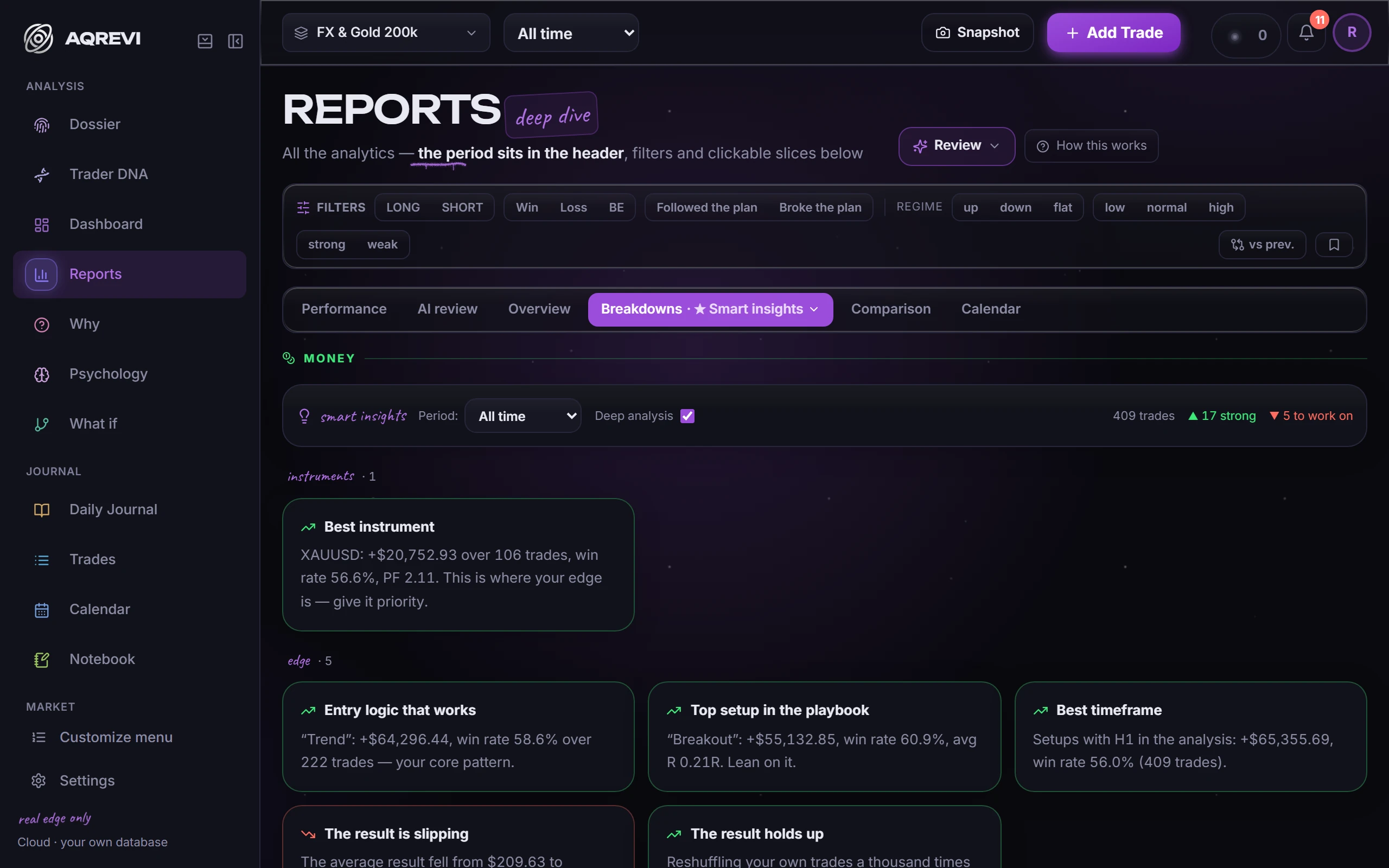
Task: Open the header All time period dropdown
Action: coord(571,33)
